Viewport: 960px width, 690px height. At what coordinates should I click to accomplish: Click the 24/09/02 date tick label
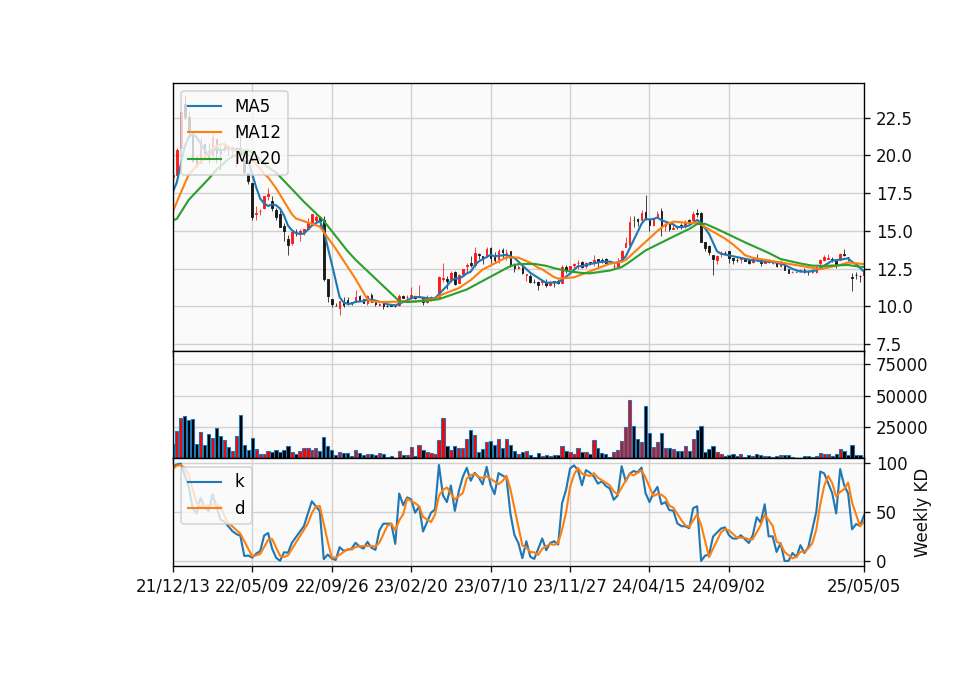point(729,586)
